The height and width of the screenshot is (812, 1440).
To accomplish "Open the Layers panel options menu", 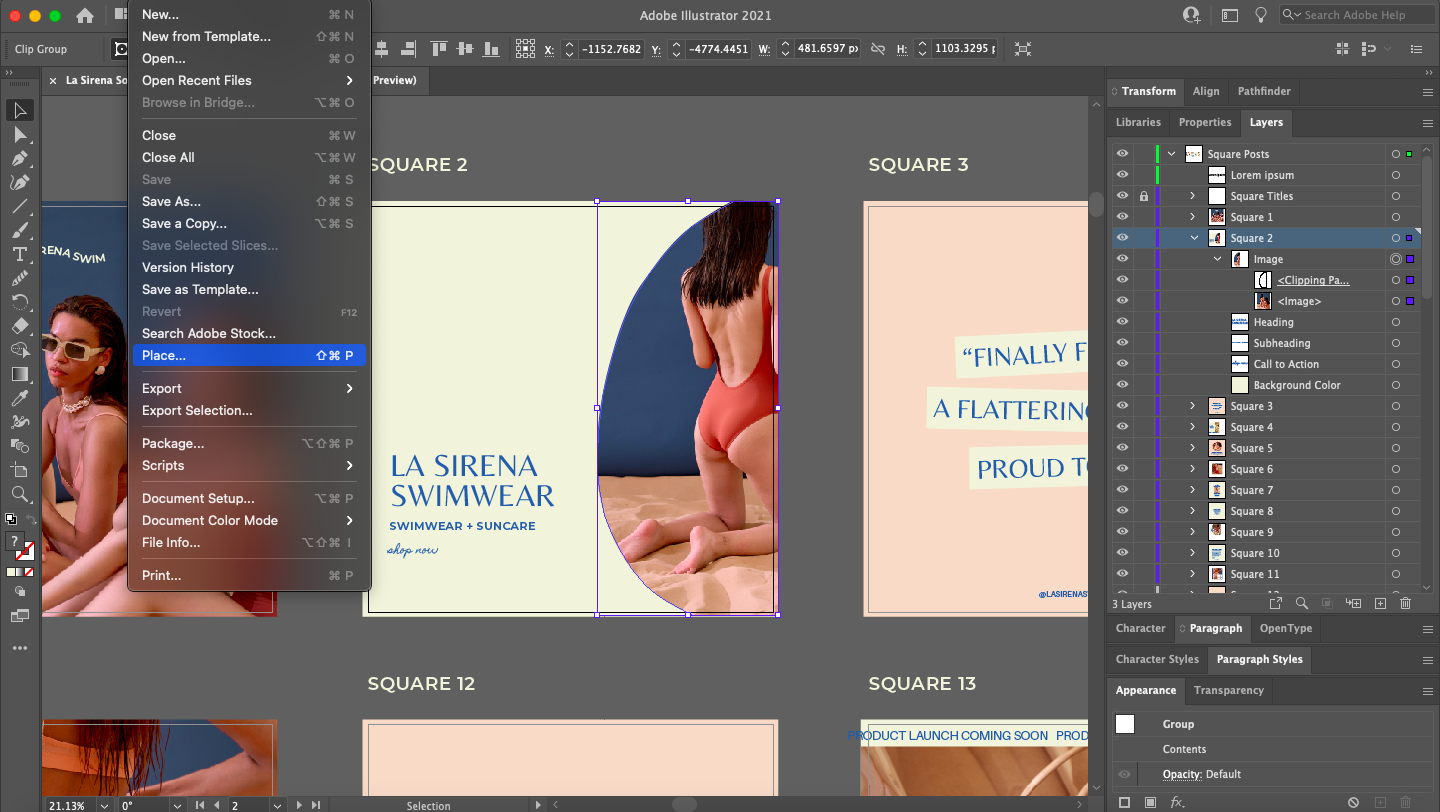I will 1427,123.
